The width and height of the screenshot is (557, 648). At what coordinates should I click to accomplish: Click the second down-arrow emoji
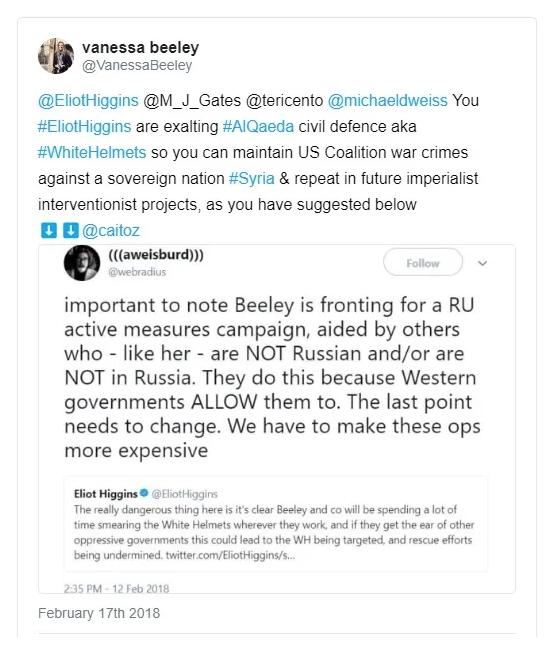71,231
